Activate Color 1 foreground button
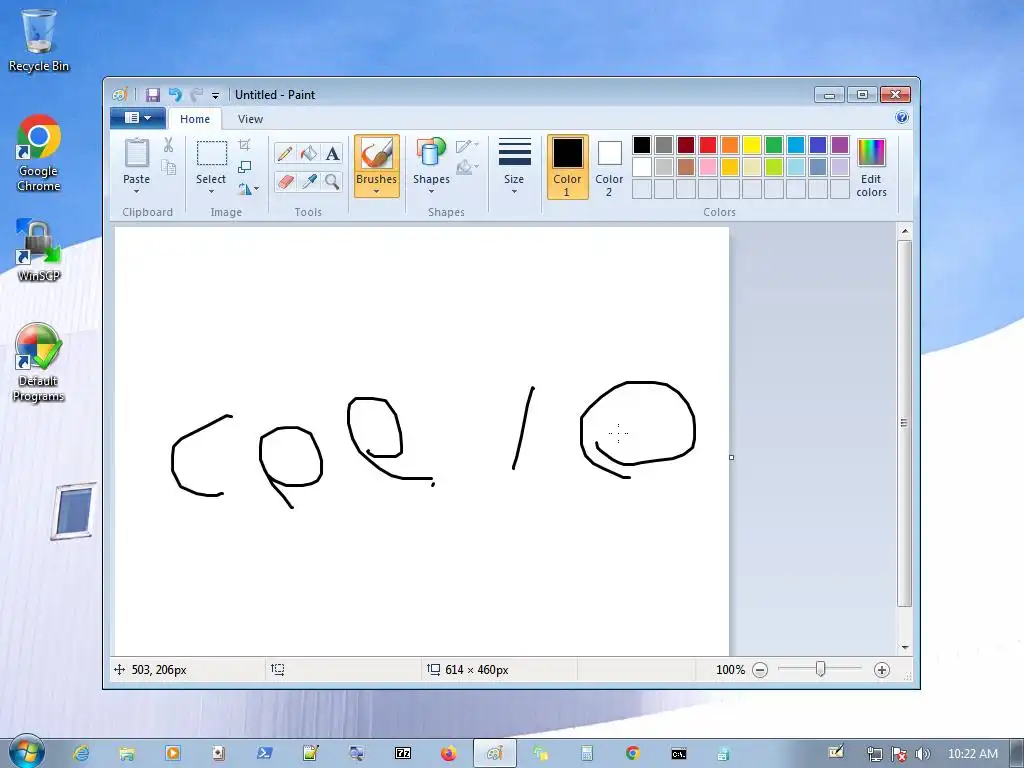 point(567,167)
